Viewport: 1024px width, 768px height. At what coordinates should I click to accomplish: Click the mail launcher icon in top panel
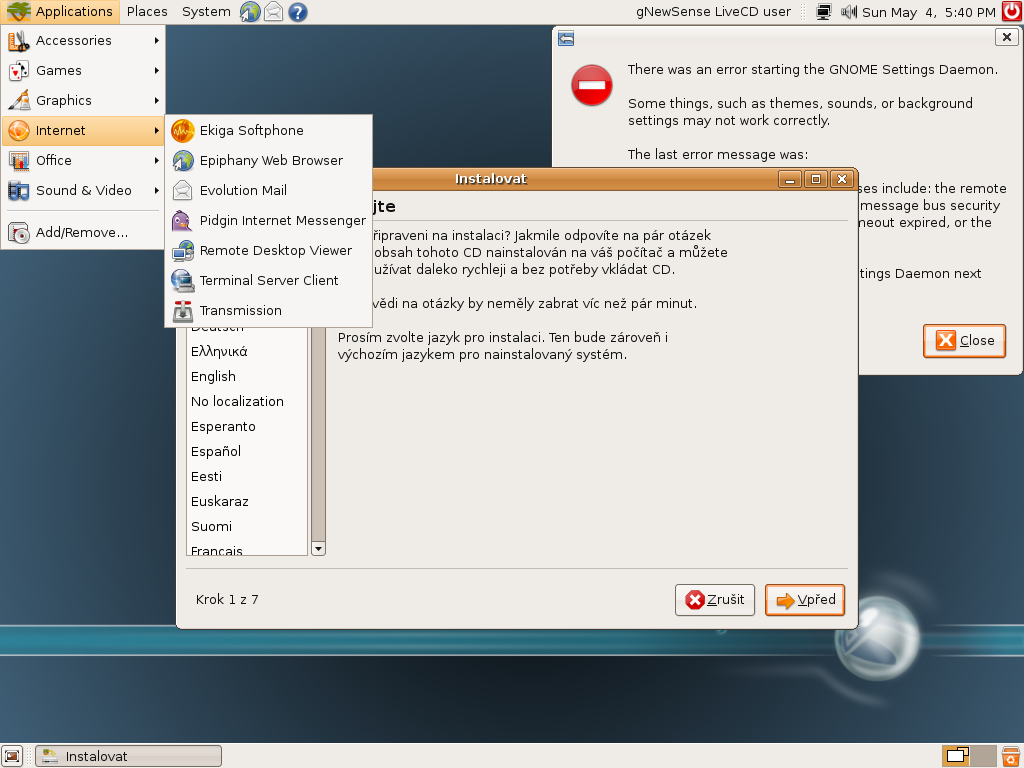[274, 12]
